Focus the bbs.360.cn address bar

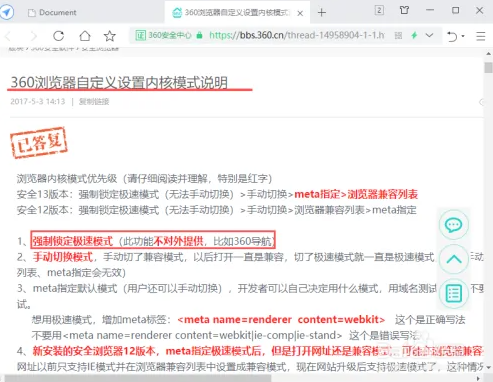coord(297,35)
